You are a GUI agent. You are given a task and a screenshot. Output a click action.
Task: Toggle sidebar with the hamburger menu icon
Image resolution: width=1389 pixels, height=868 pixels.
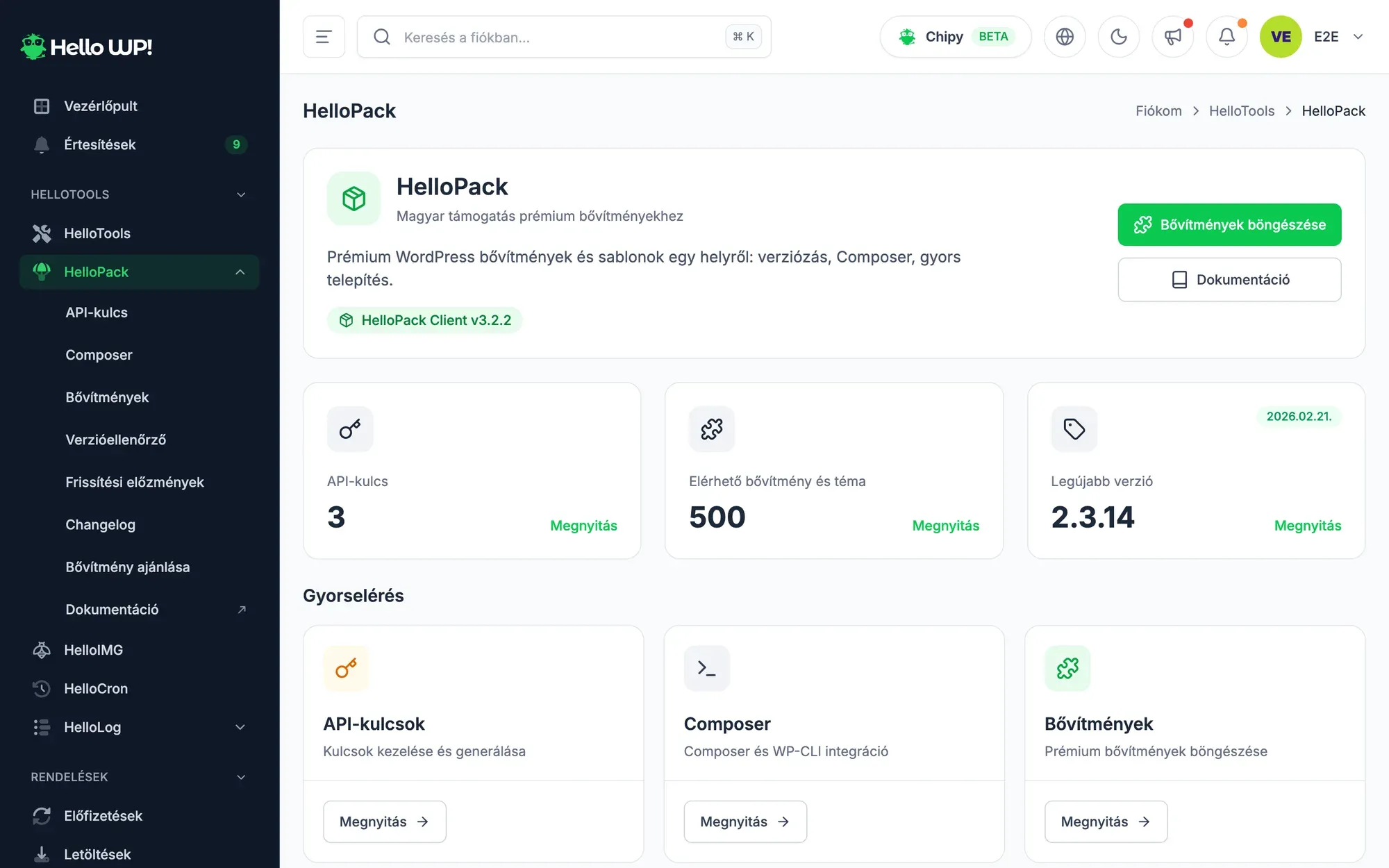(324, 37)
